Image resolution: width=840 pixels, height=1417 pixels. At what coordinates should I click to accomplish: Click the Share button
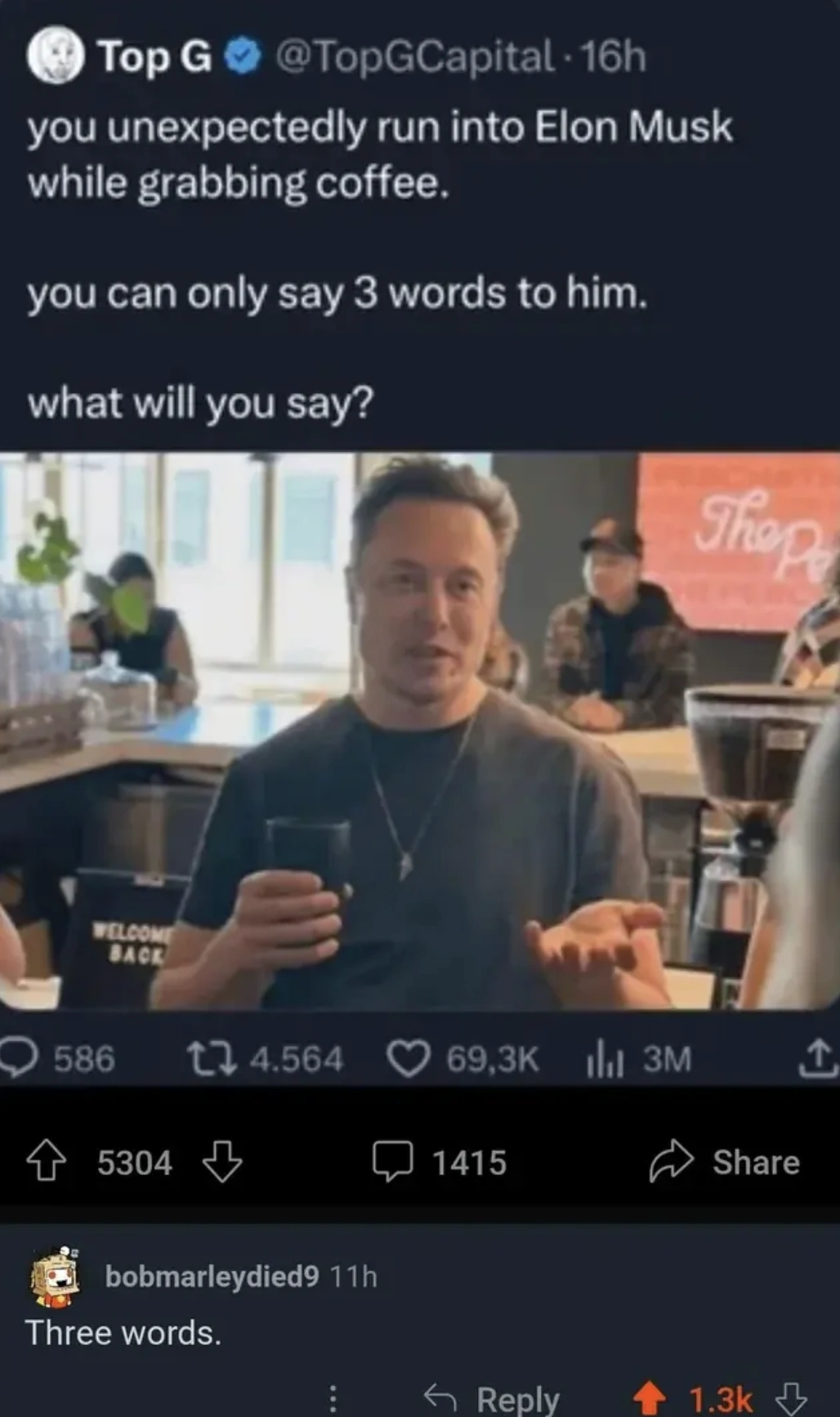pos(724,1161)
